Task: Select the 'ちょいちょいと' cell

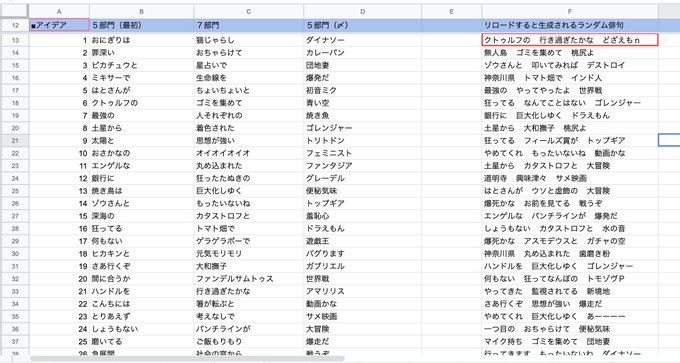Action: pyautogui.click(x=248, y=90)
